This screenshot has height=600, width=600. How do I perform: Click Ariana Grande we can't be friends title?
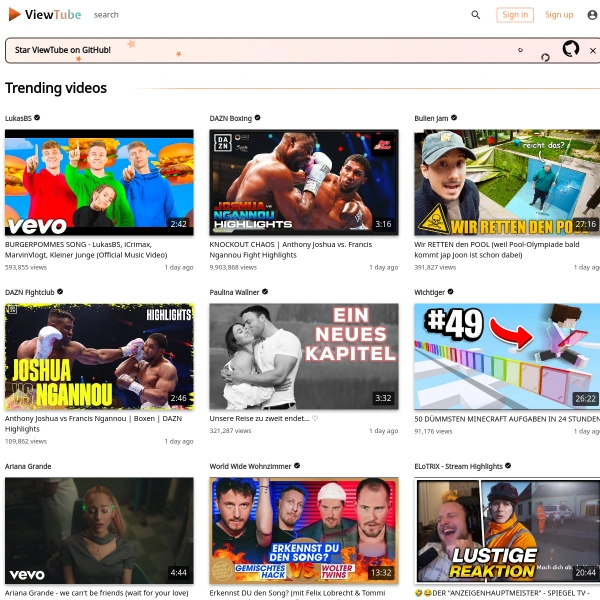[x=96, y=593]
